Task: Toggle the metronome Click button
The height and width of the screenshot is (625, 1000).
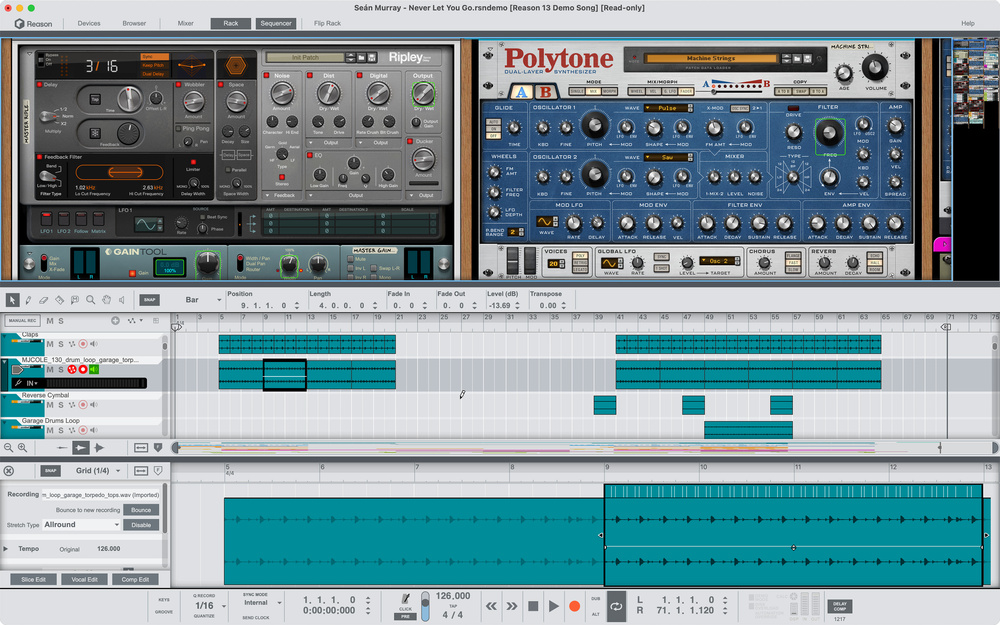Action: pos(404,600)
